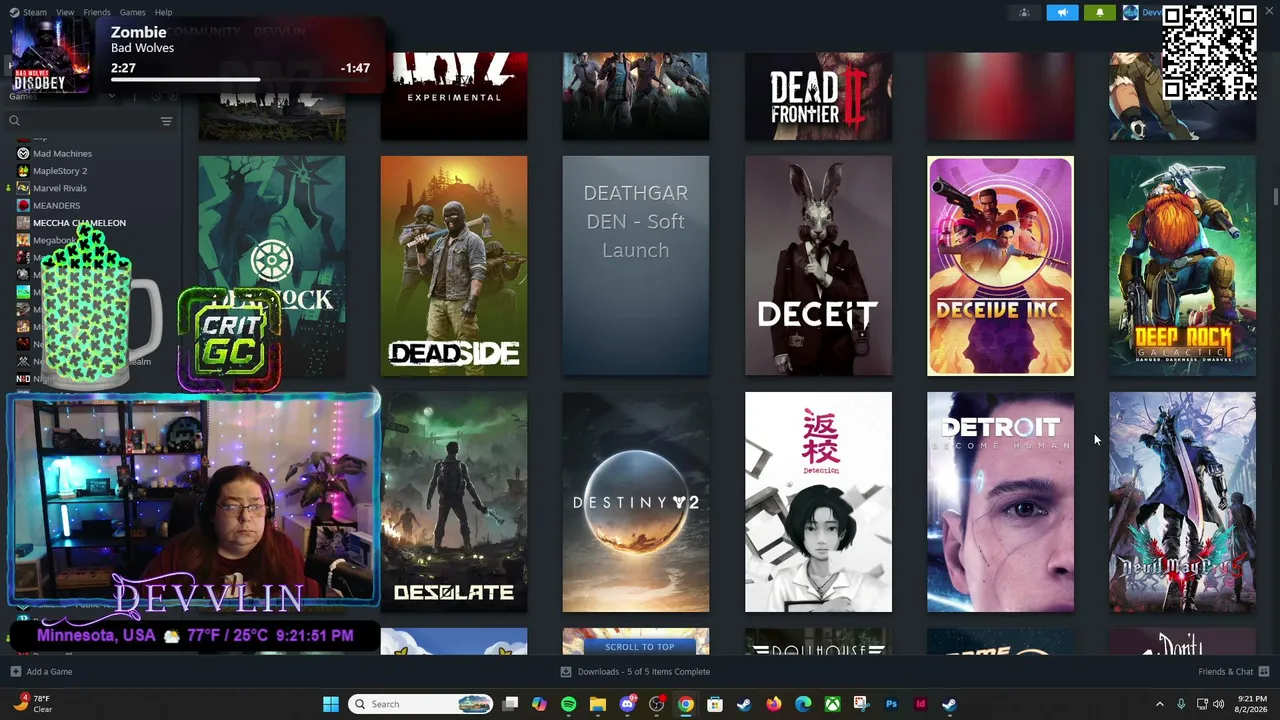The width and height of the screenshot is (1280, 720).
Task: Open Microsoft Edge from the taskbar
Action: (x=803, y=704)
